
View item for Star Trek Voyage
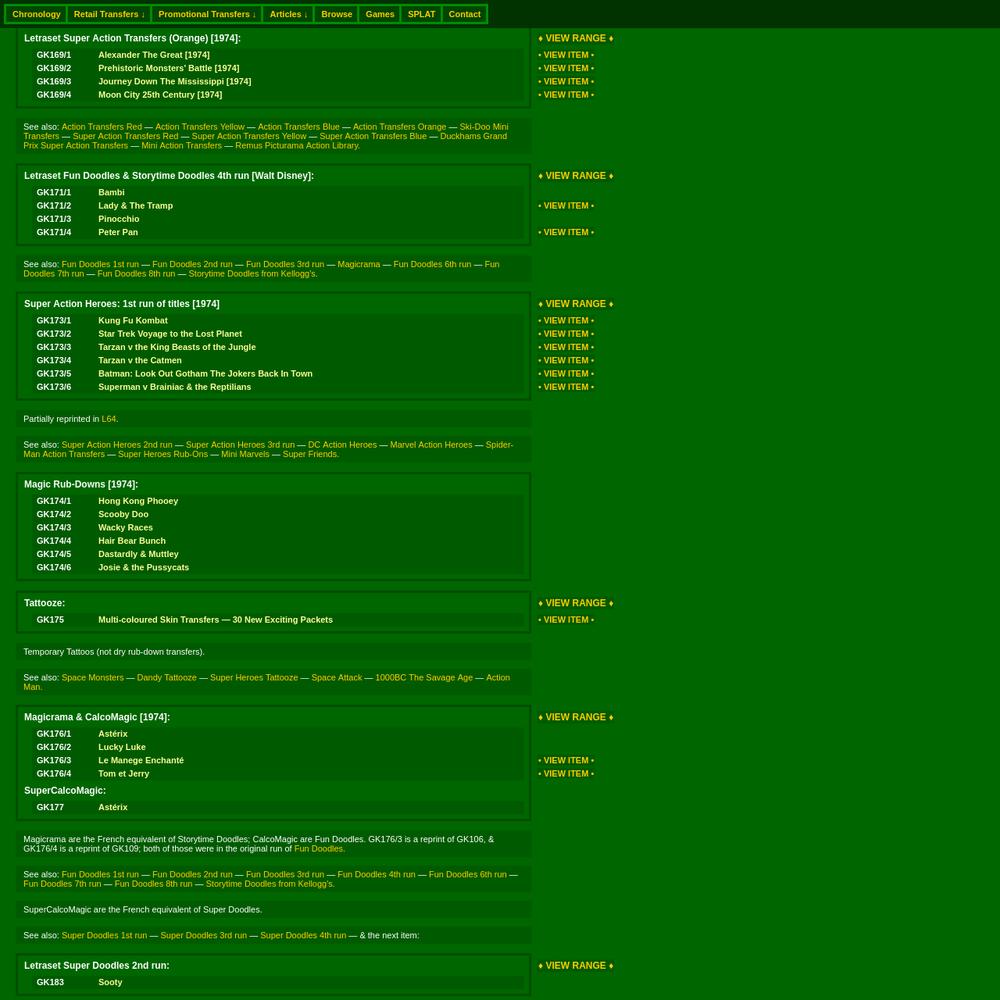pos(566,334)
